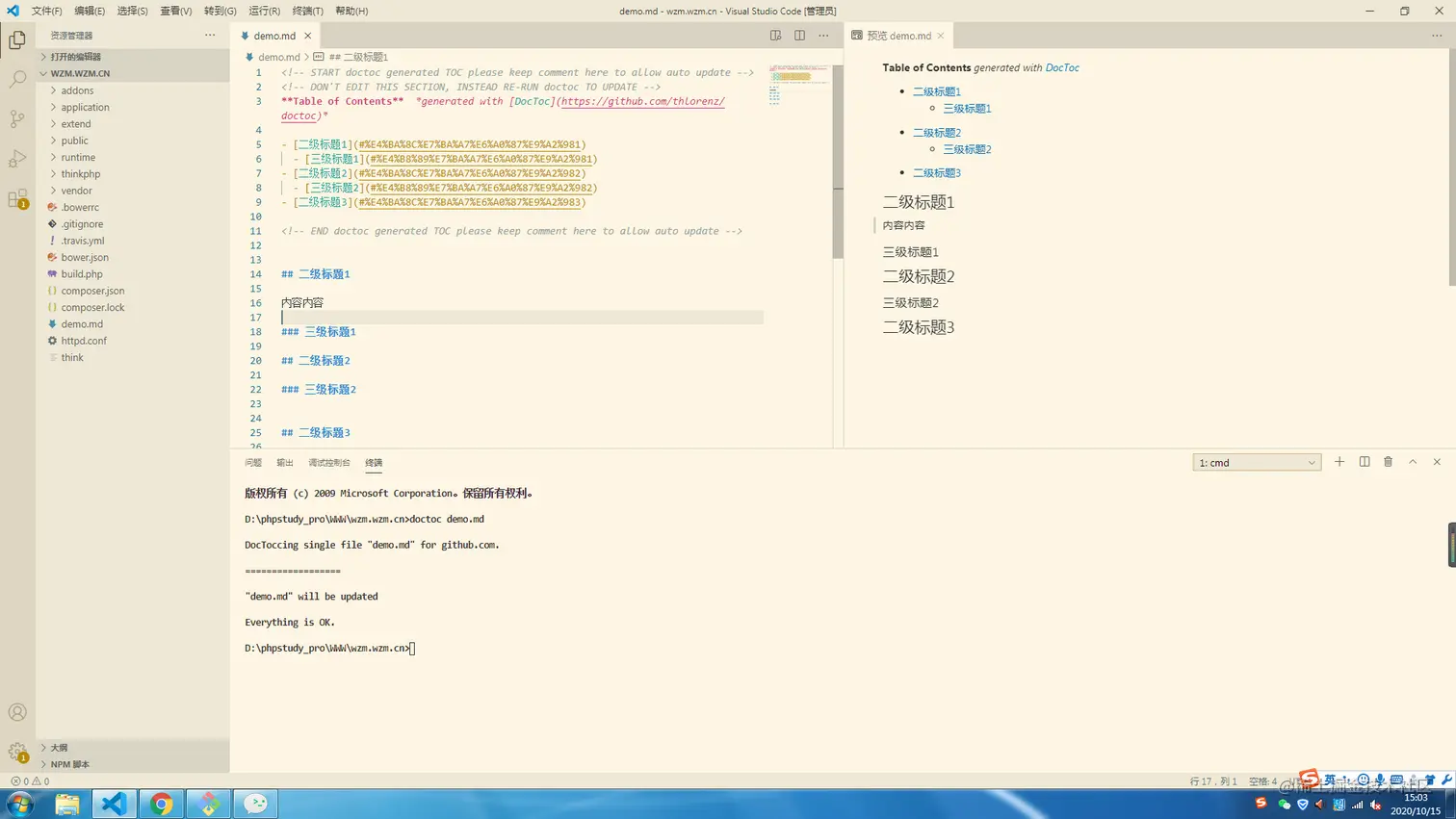Open the preview to the side icon

click(775, 36)
